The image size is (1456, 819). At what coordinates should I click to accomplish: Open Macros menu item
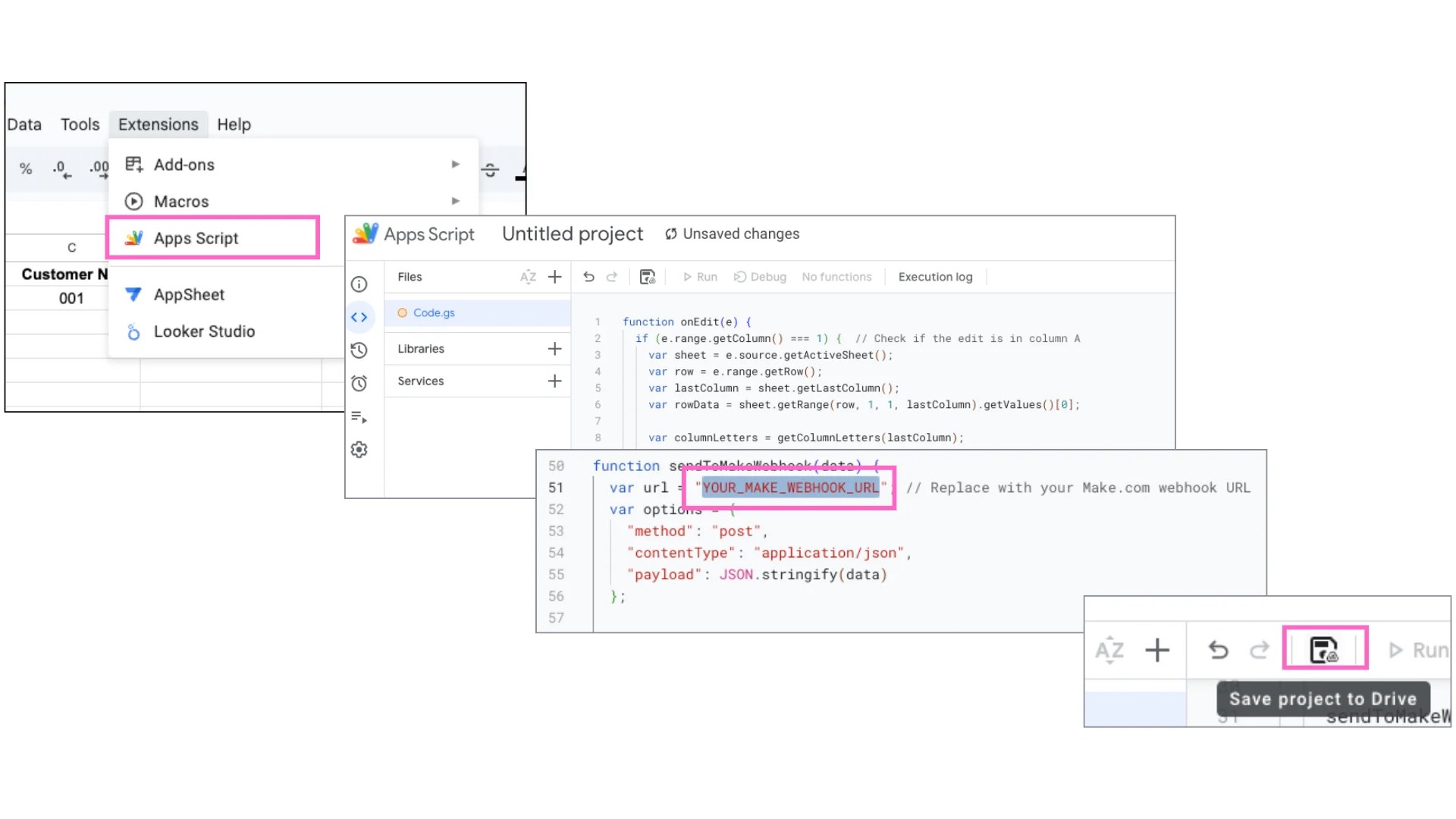click(293, 201)
